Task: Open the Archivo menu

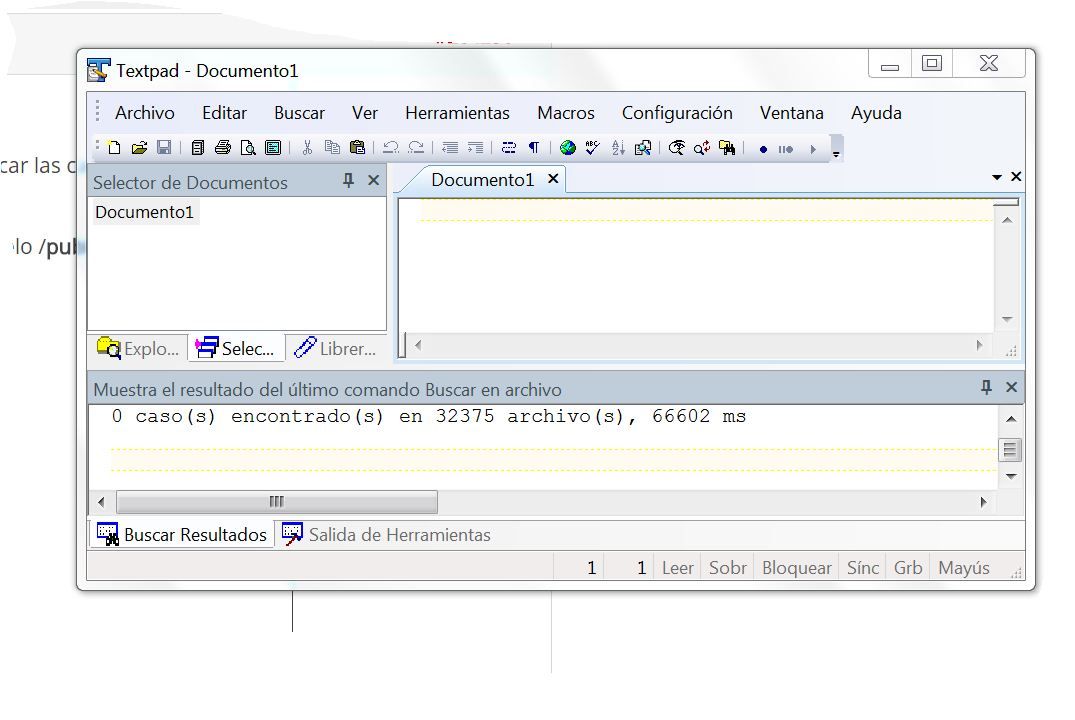Action: point(145,112)
